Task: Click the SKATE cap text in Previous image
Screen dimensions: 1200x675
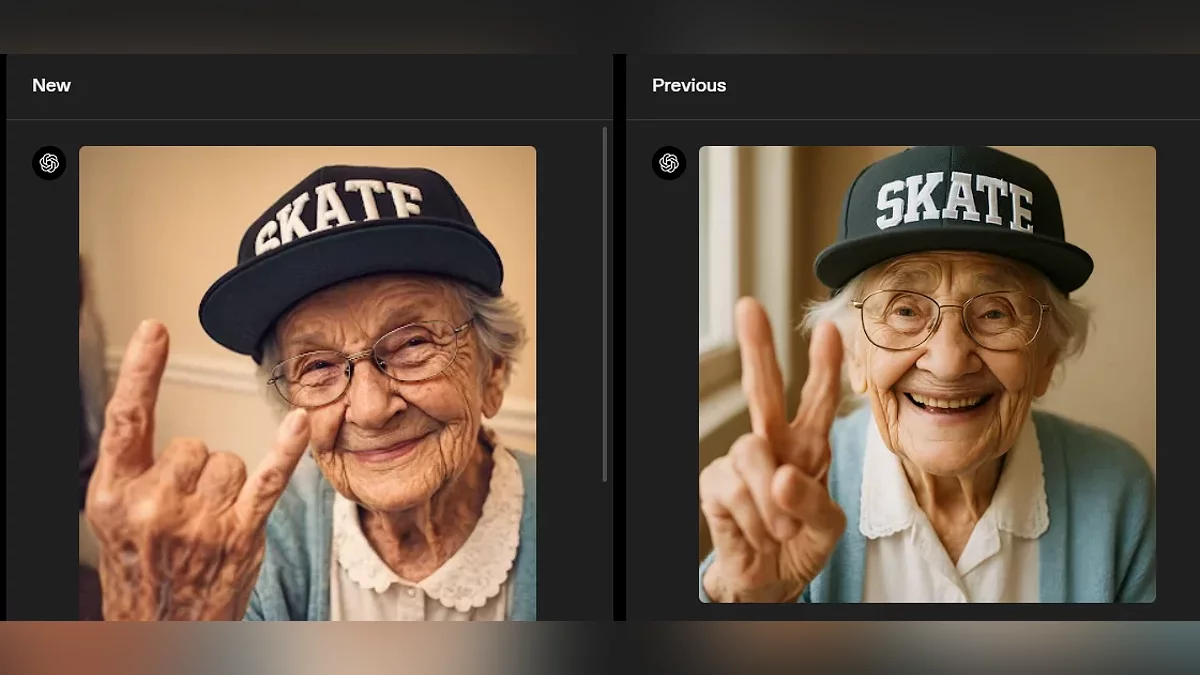Action: (x=953, y=202)
